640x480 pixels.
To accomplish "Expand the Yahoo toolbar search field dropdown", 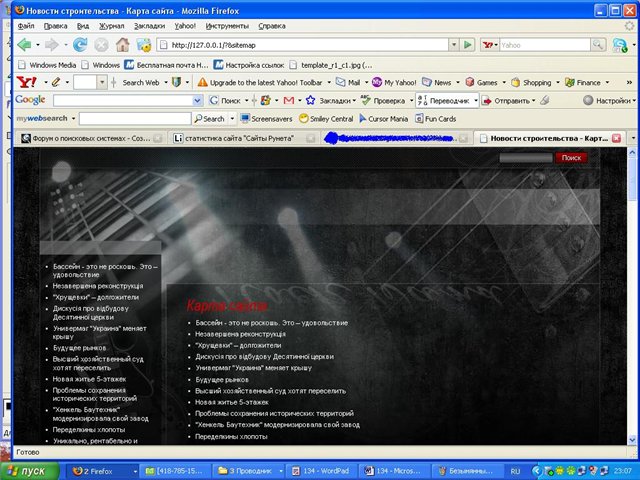I will pos(102,82).
